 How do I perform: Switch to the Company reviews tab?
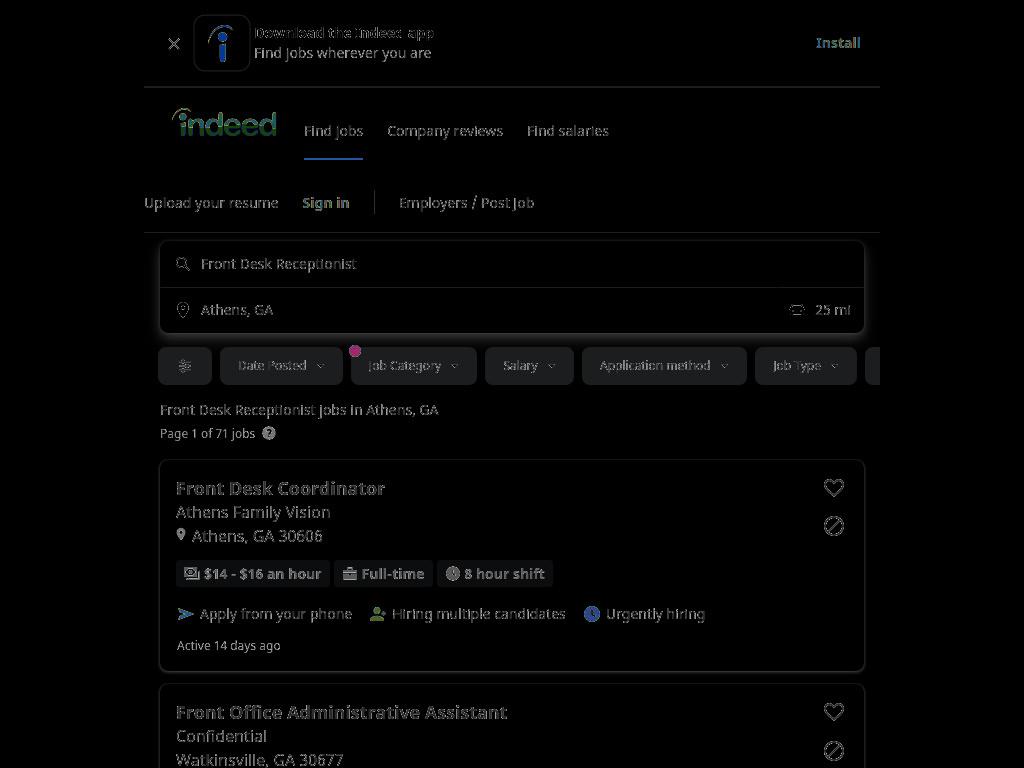pyautogui.click(x=445, y=131)
